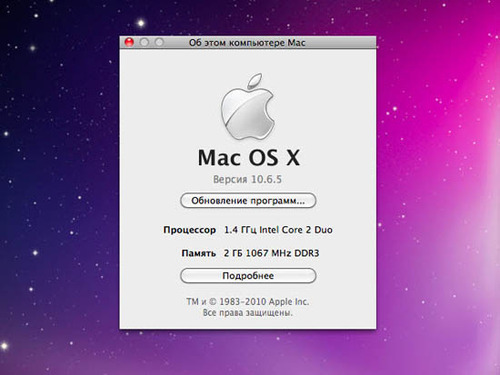Click the silver Apple logo image
The image size is (500, 375).
click(248, 106)
